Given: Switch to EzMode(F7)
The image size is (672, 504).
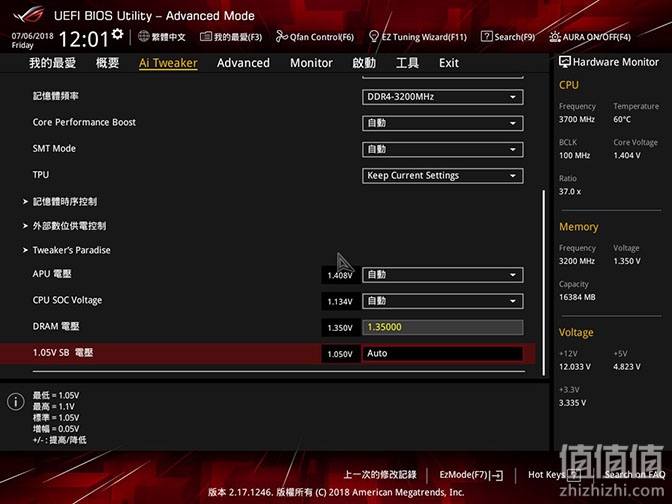Looking at the screenshot, I should click(471, 475).
